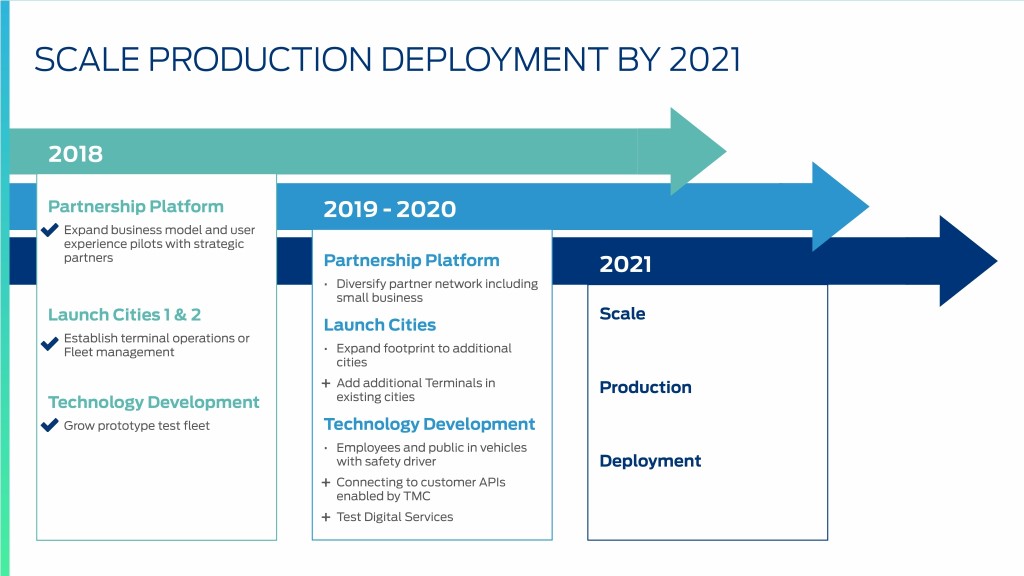Click the plus icon before "Add additional Terminals"
1024x576 pixels.
click(326, 383)
